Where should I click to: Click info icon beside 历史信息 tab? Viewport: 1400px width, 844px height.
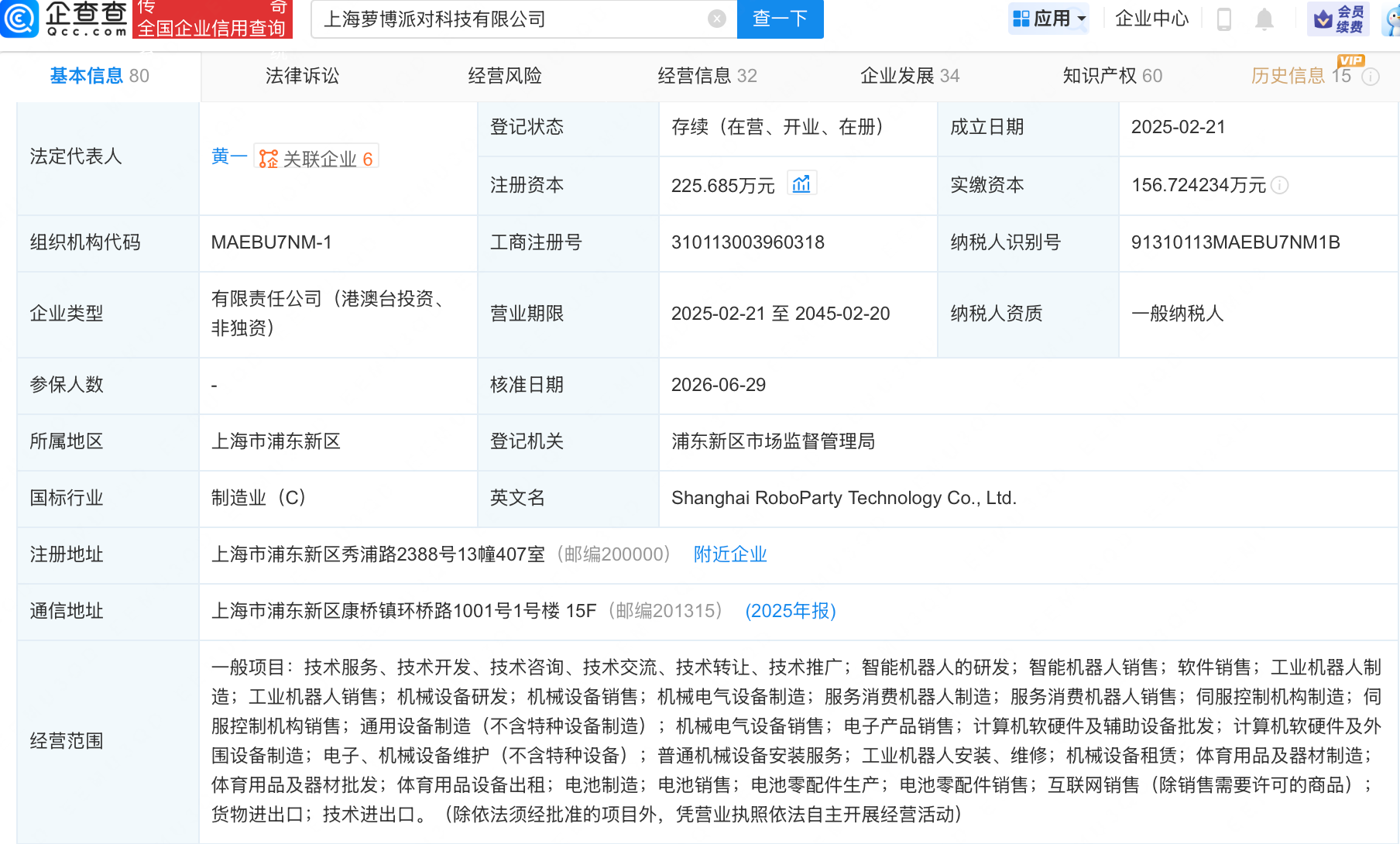pyautogui.click(x=1371, y=77)
